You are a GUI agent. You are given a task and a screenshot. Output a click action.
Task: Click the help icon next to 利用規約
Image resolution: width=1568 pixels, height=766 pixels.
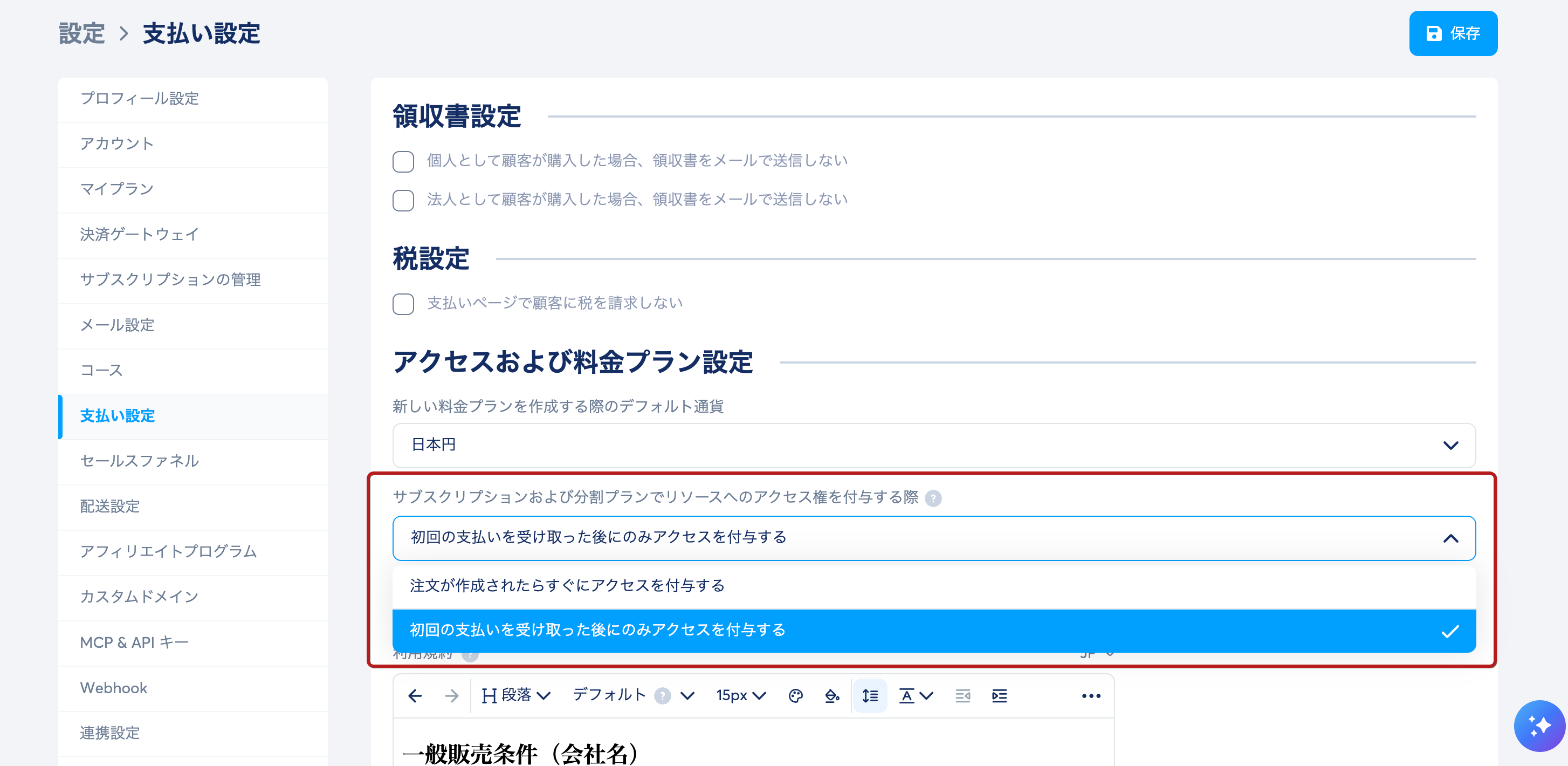coord(470,655)
